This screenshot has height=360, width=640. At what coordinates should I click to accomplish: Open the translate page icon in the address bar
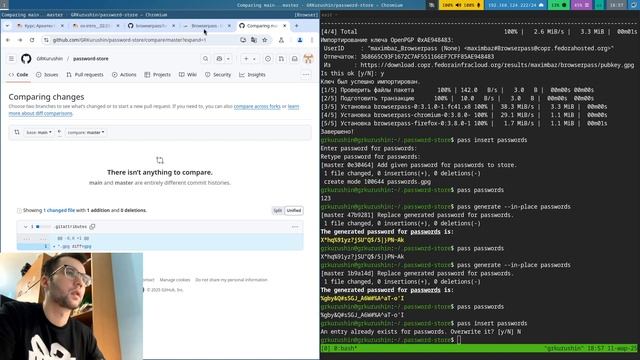click(254, 40)
